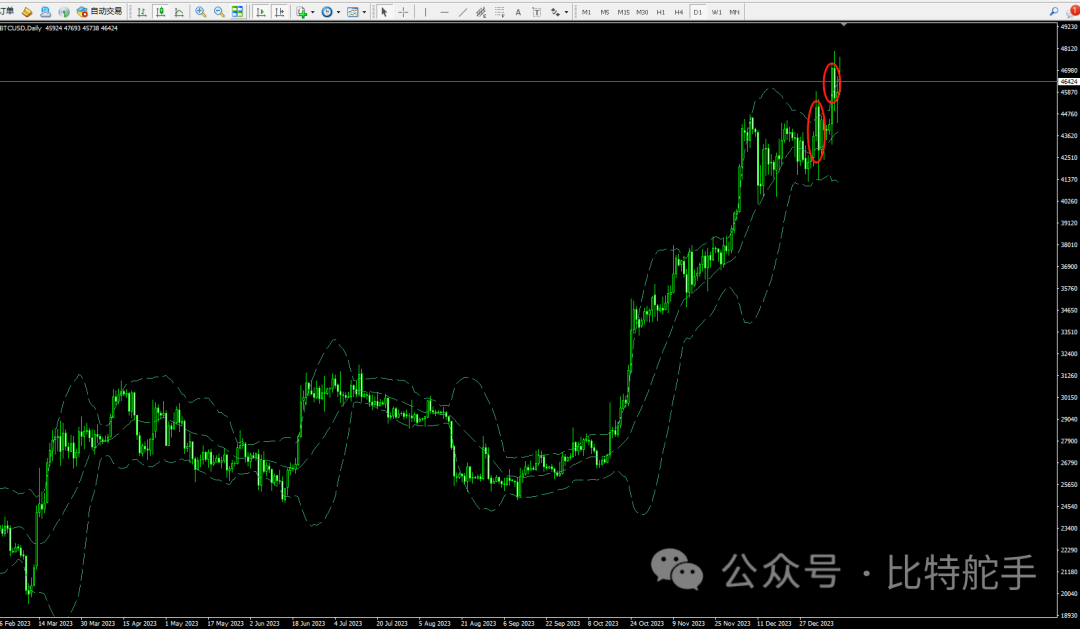Toggle chart shift from right edge
The image size is (1080, 629).
pos(280,12)
